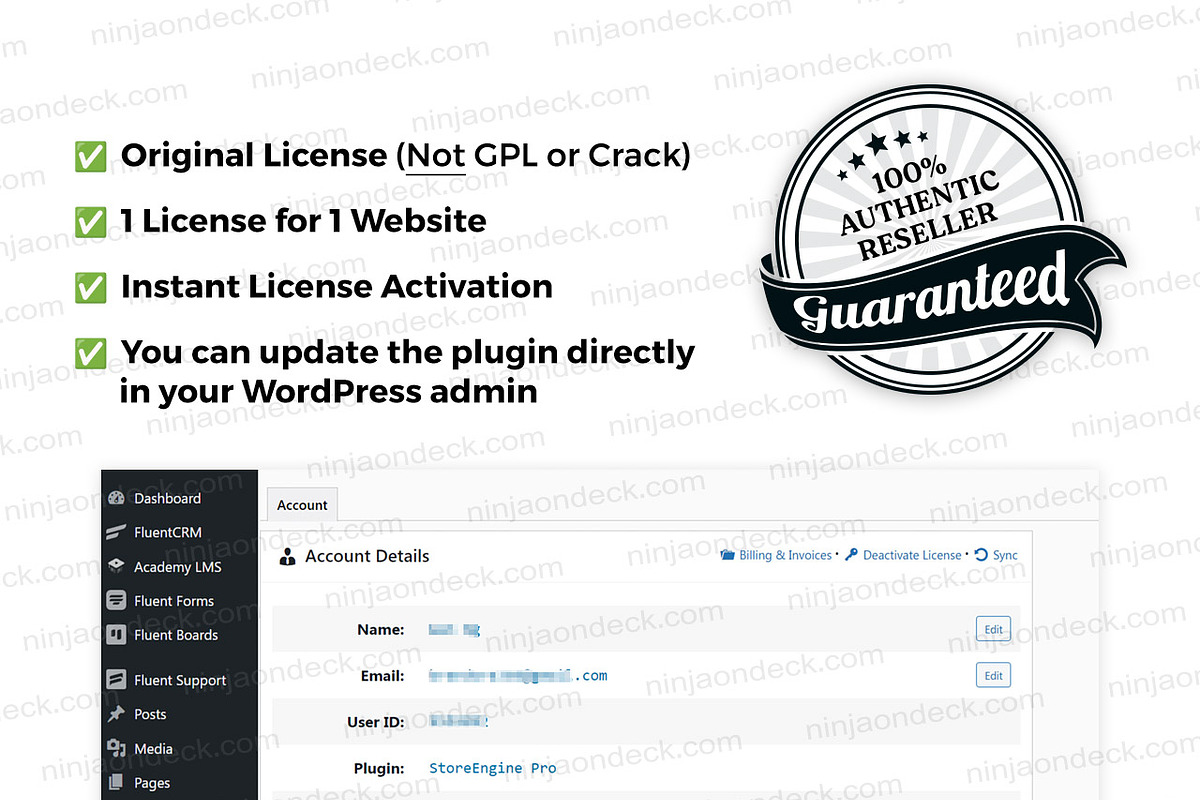The image size is (1200, 800).
Task: Click the user icon beside Account Details
Action: 288,557
